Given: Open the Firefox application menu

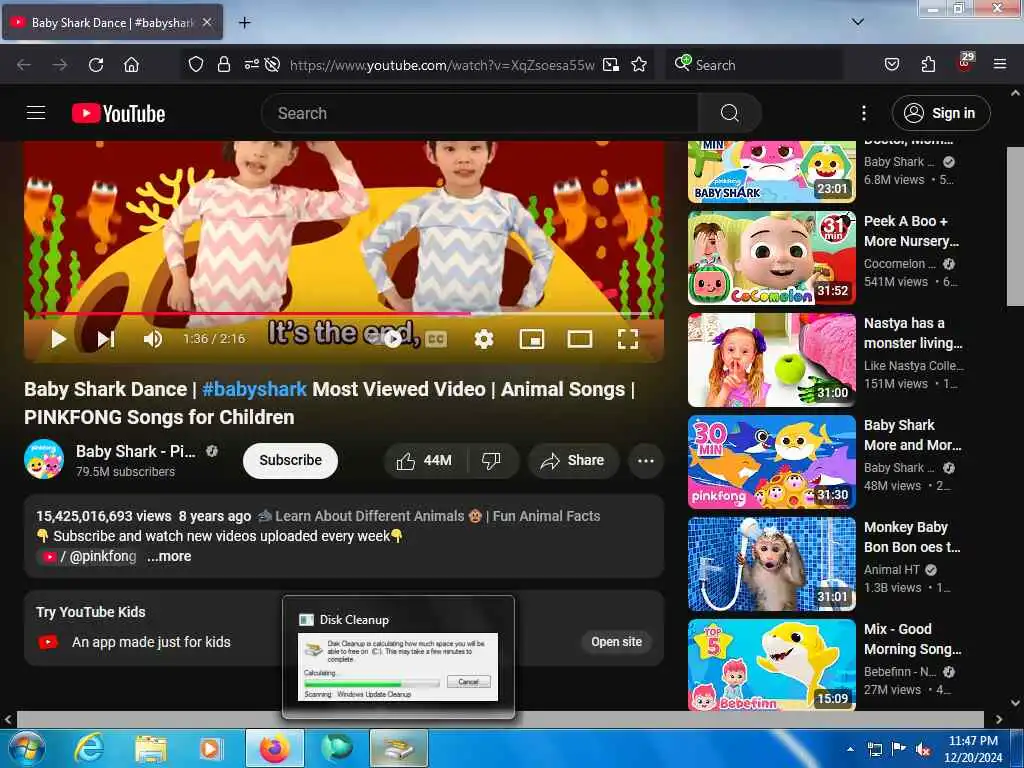Looking at the screenshot, I should click(x=1000, y=64).
